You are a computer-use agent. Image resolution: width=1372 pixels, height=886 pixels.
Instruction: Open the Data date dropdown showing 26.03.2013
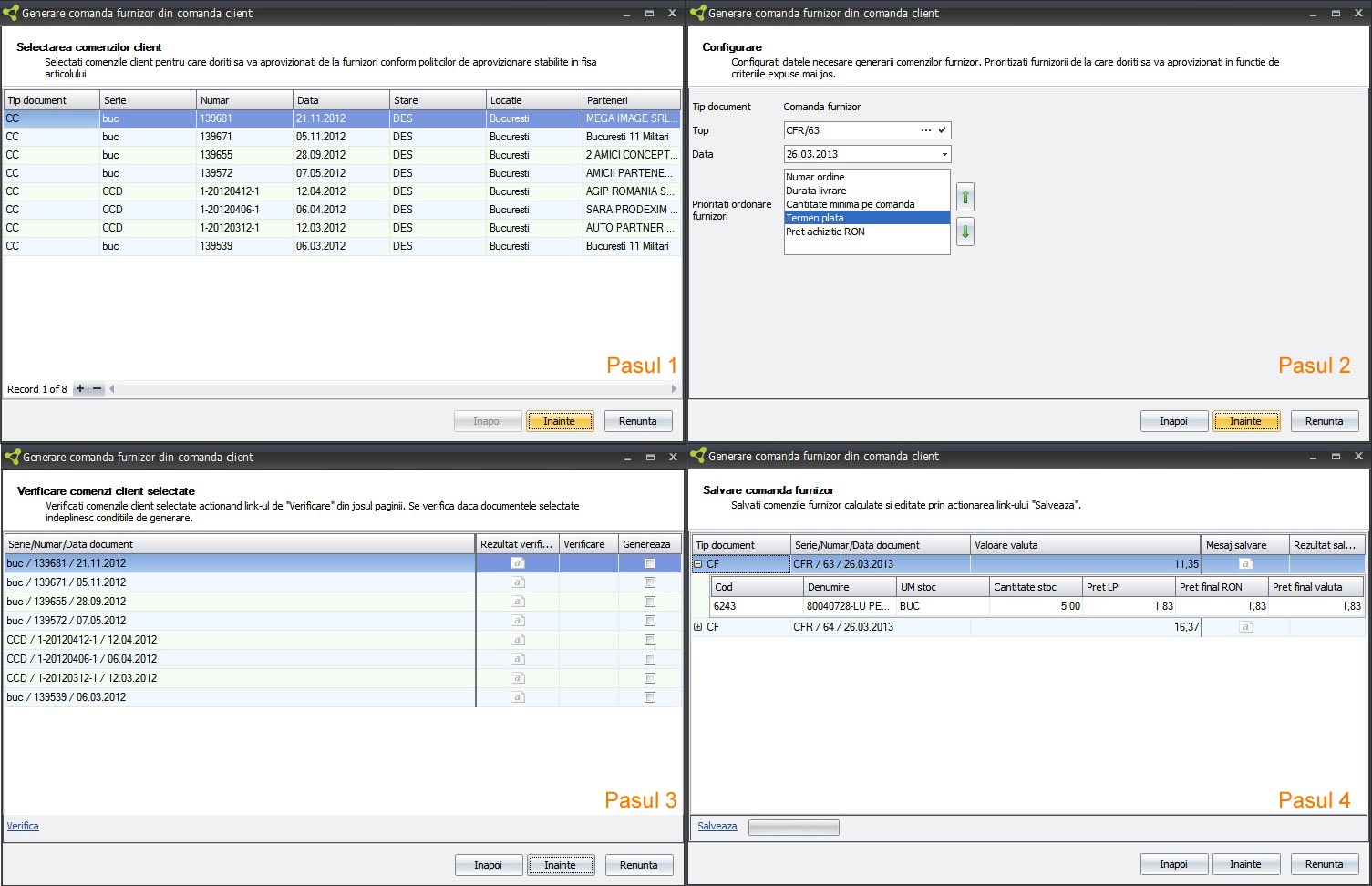[x=944, y=154]
